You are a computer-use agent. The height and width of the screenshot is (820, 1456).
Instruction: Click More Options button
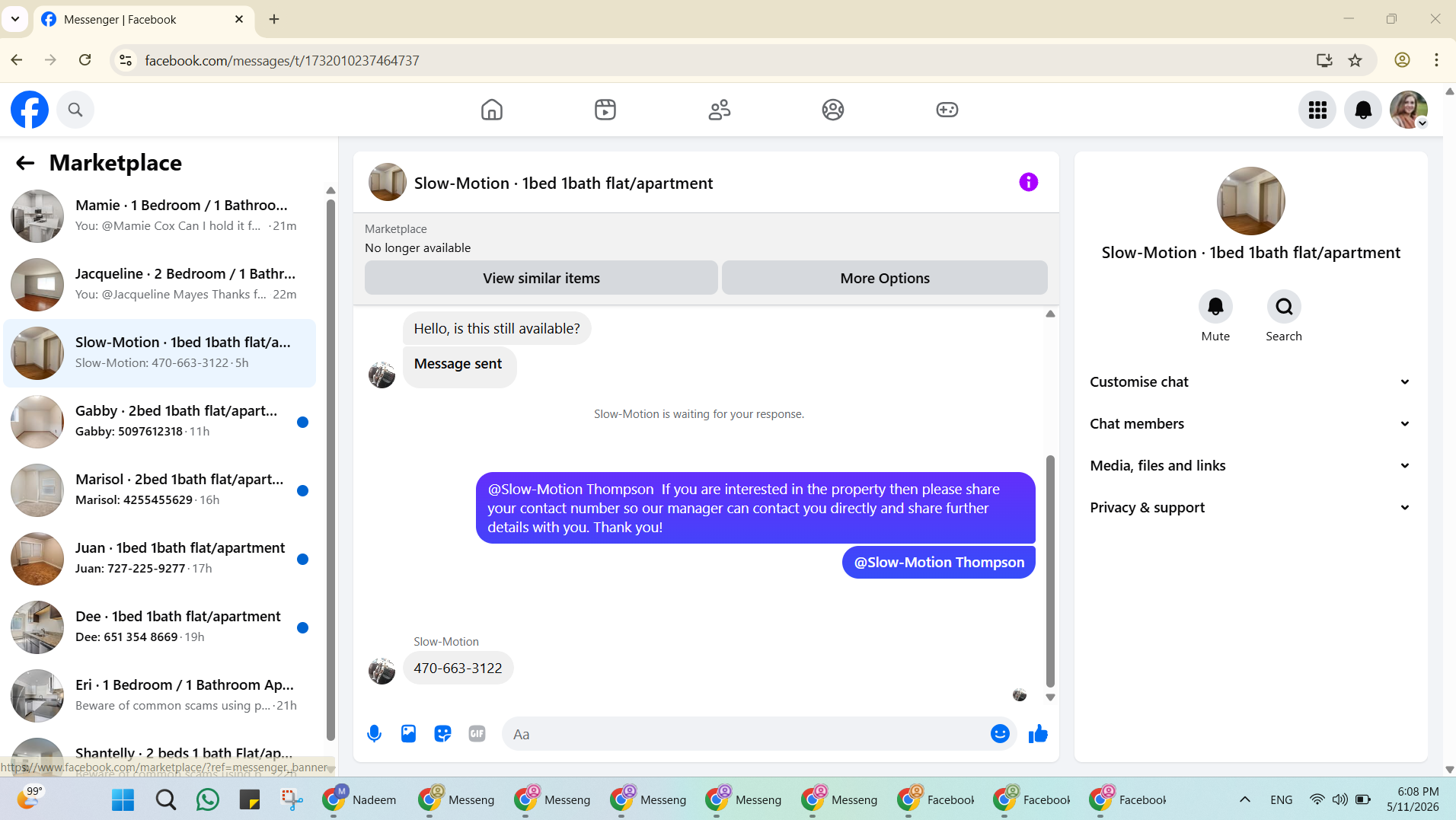[885, 278]
